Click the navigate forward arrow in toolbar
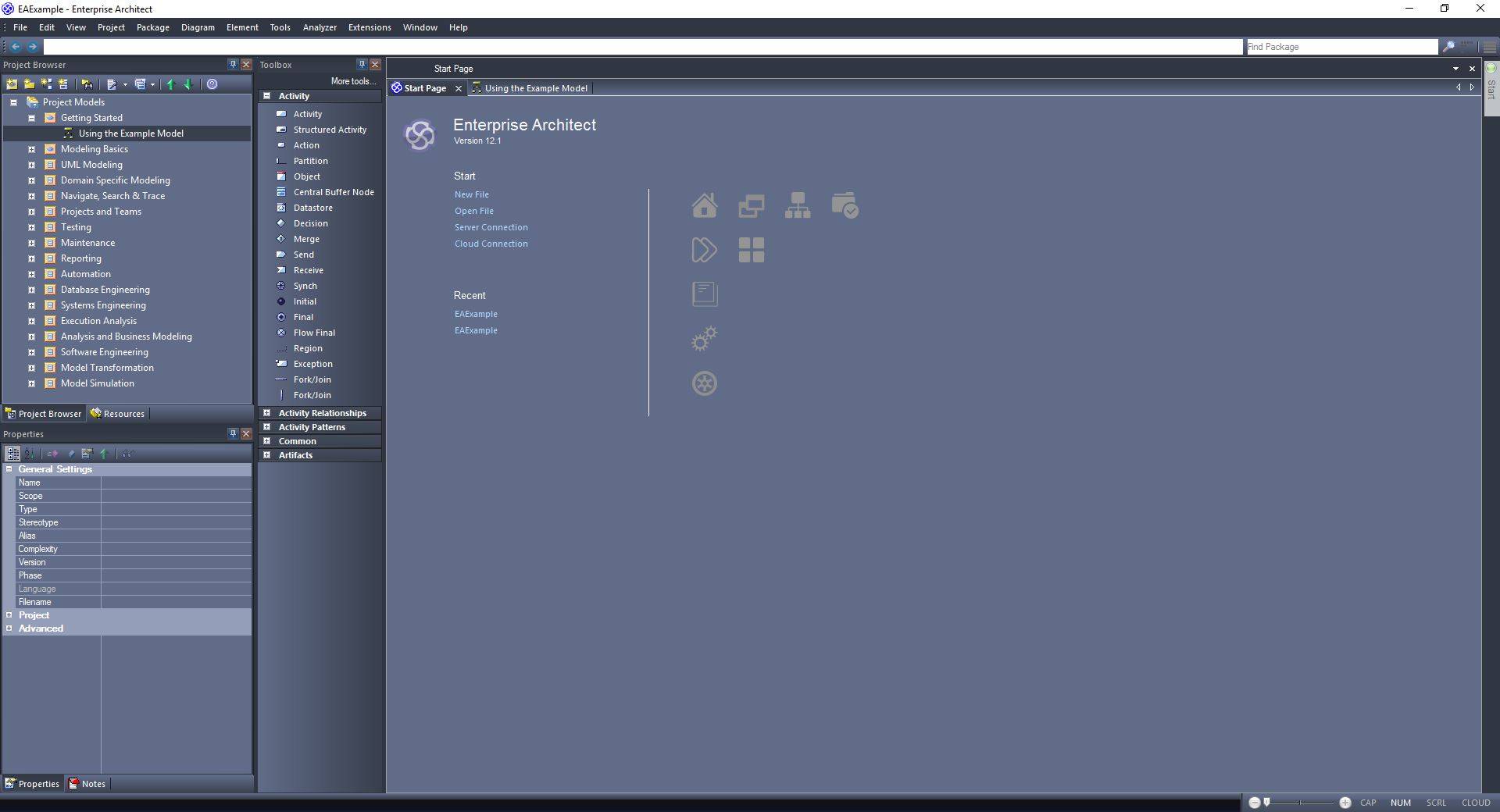This screenshot has height=812, width=1500. pyautogui.click(x=32, y=47)
